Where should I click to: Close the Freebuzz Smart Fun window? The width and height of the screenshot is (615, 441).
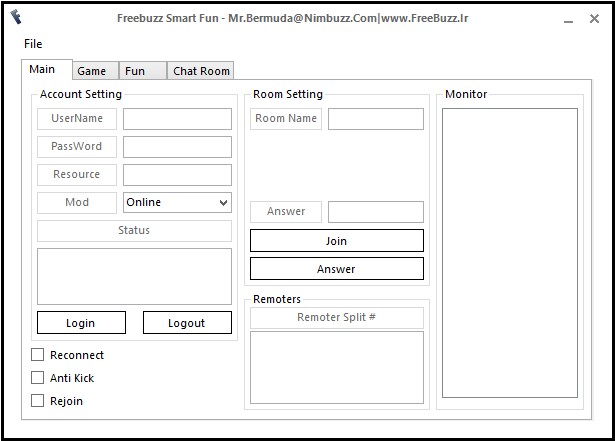594,18
